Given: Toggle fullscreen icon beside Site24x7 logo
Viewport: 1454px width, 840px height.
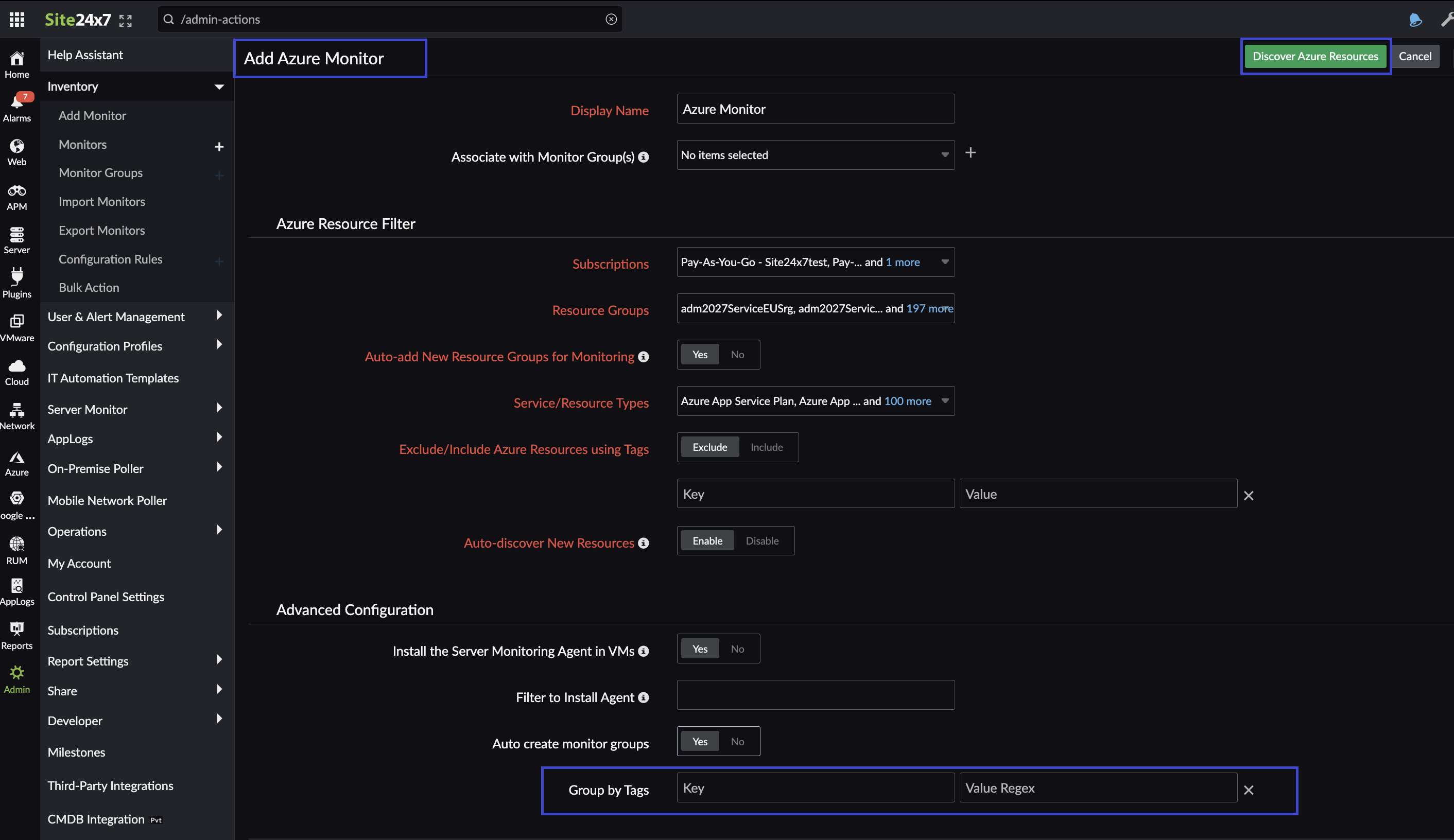Looking at the screenshot, I should pos(125,21).
